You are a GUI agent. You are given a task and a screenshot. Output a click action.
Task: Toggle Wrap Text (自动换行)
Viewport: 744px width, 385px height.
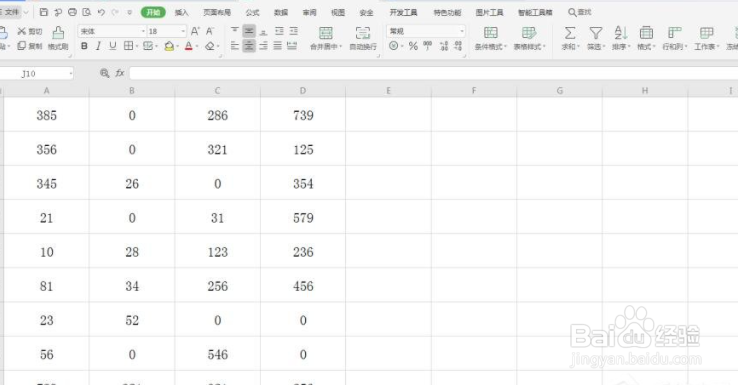point(363,38)
